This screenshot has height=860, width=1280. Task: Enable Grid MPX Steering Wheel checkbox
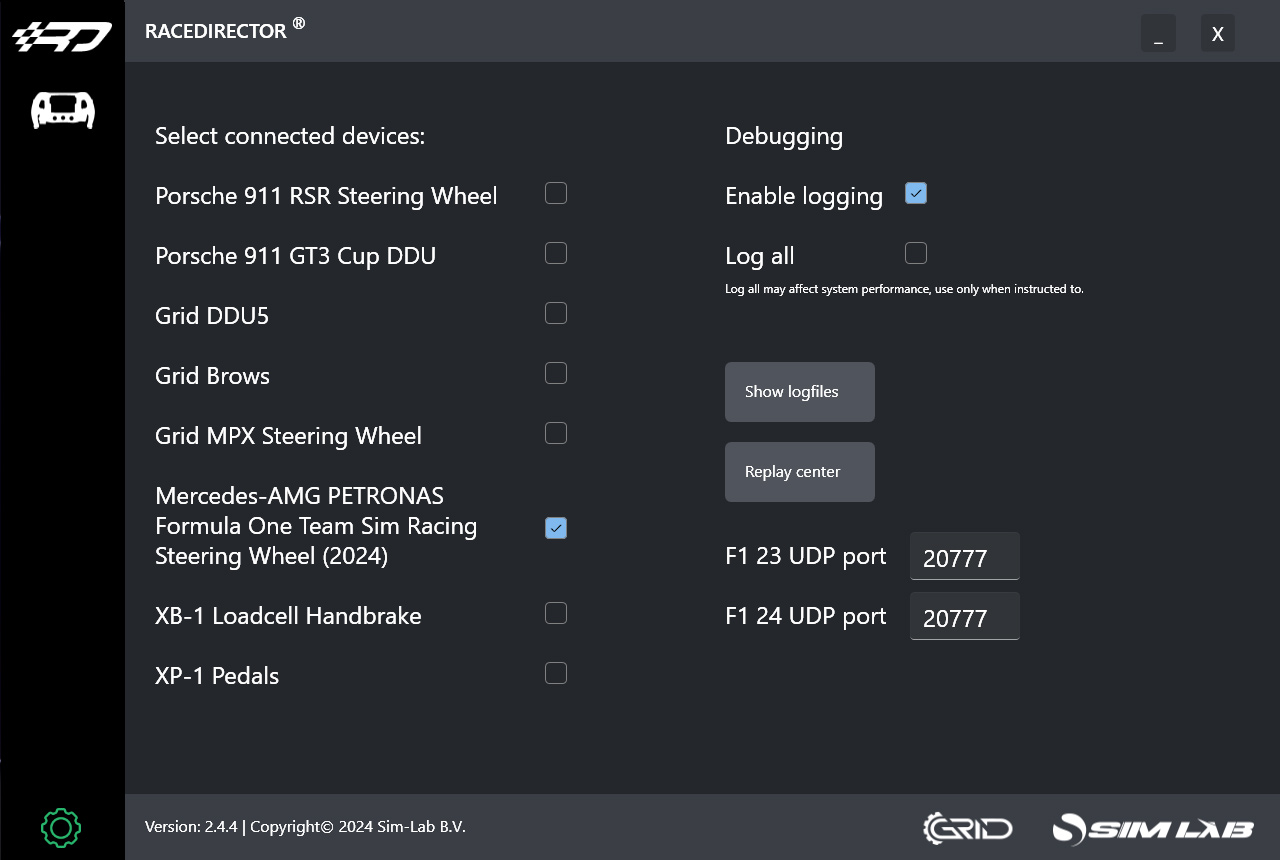click(x=556, y=434)
